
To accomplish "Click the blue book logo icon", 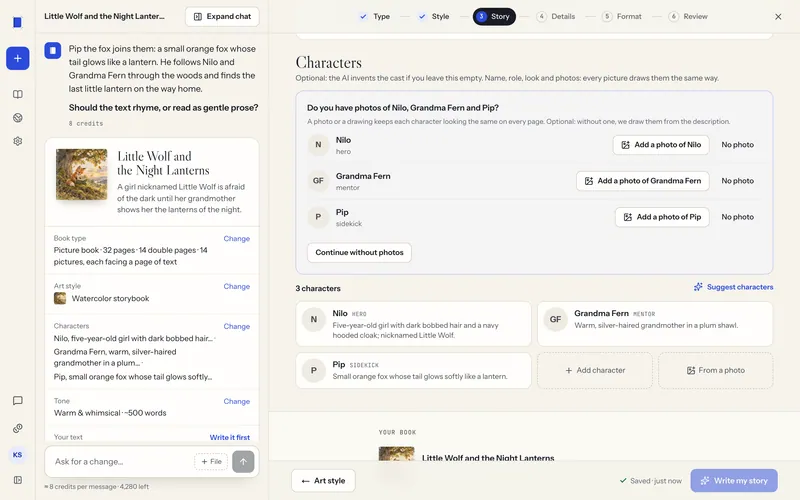I will [17, 22].
